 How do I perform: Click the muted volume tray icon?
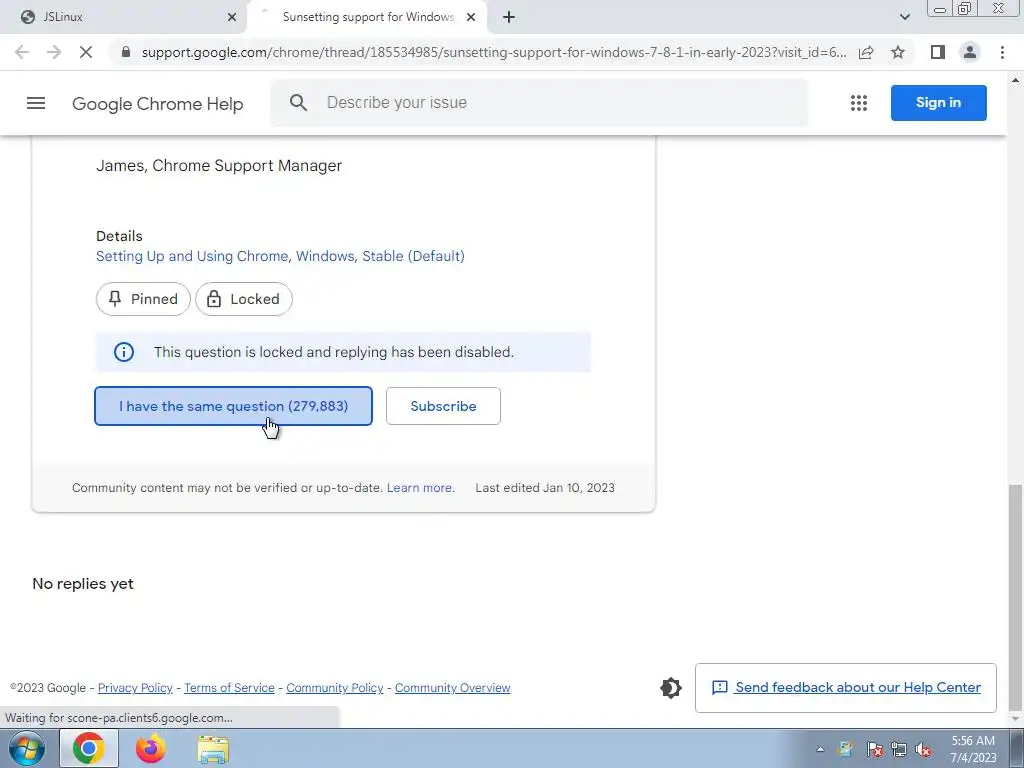pyautogui.click(x=923, y=750)
